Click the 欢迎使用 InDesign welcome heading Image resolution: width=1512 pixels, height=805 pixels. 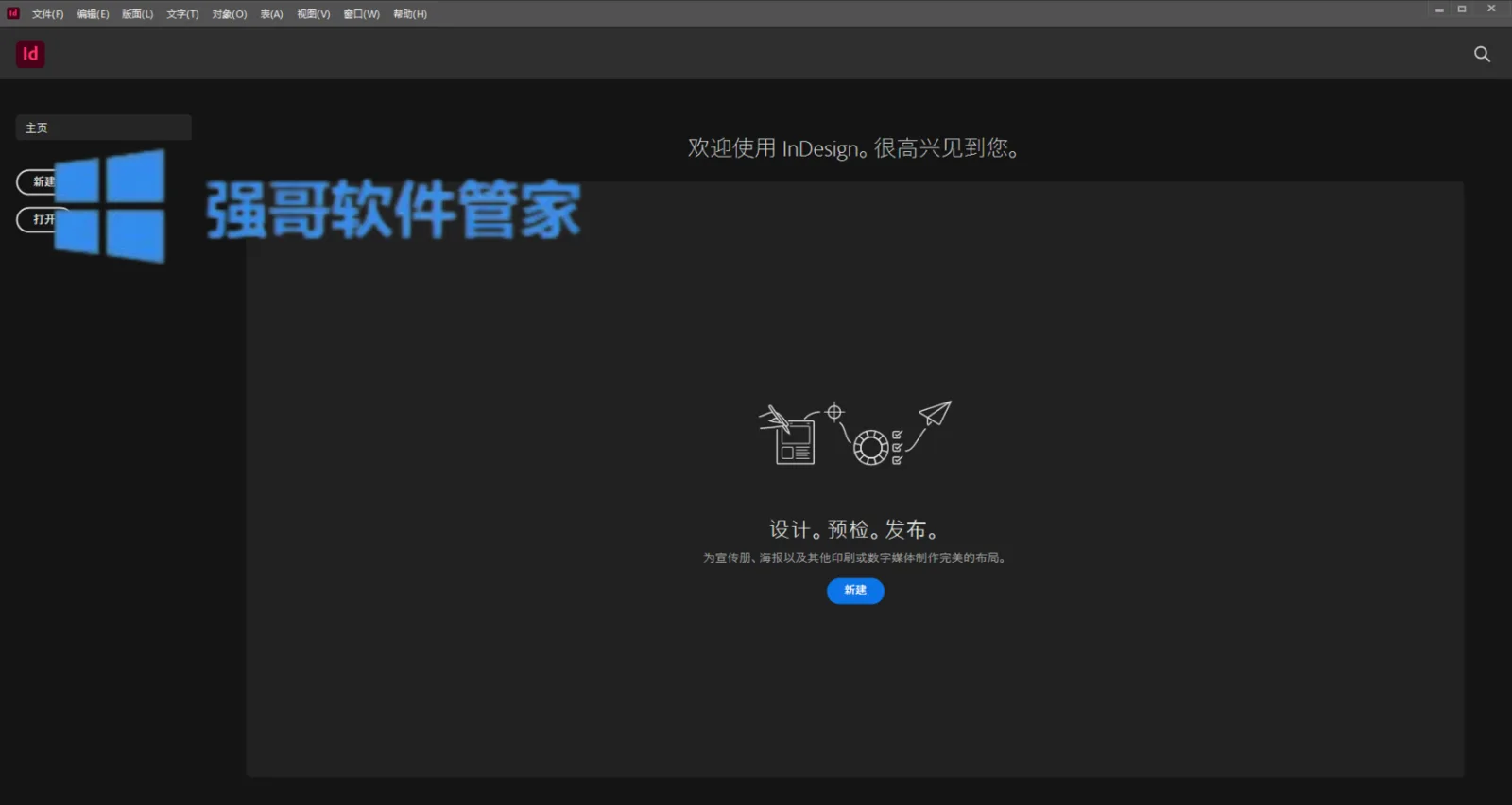click(x=852, y=148)
